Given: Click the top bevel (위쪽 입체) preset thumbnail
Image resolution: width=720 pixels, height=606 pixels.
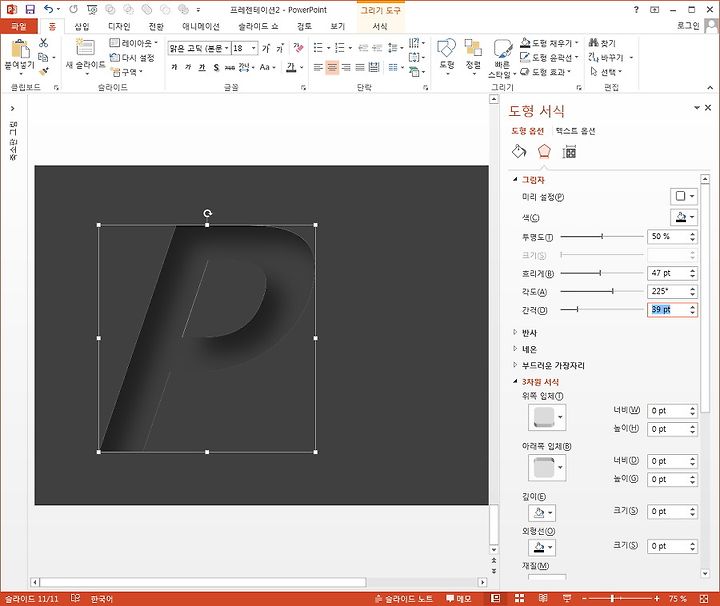Looking at the screenshot, I should [x=547, y=417].
